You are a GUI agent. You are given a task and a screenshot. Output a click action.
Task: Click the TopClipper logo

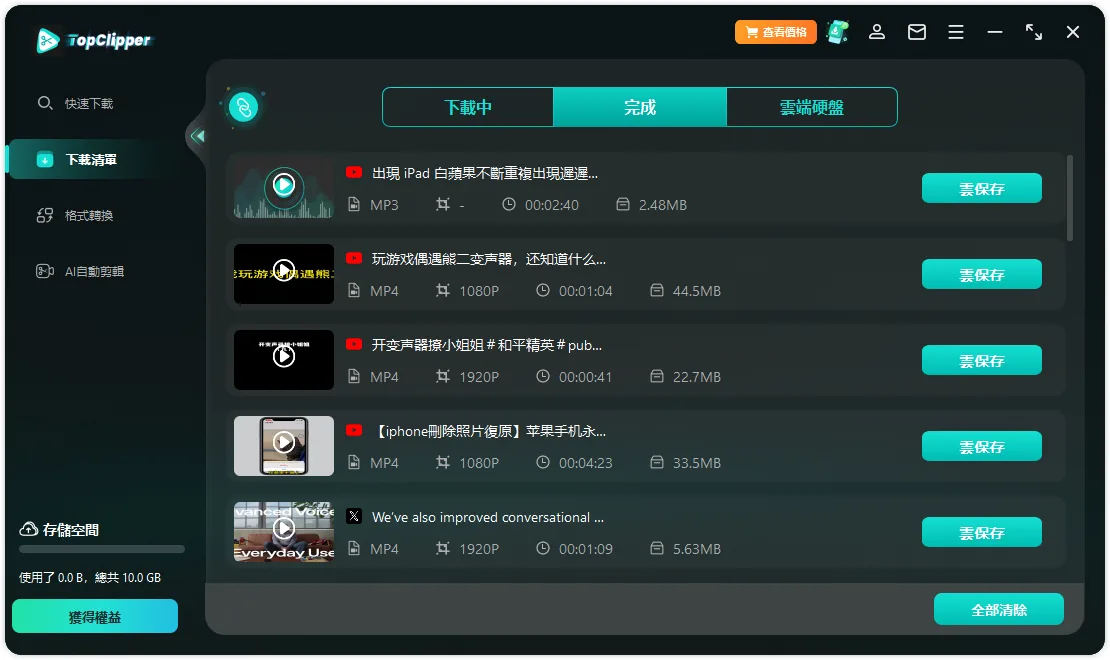point(94,40)
